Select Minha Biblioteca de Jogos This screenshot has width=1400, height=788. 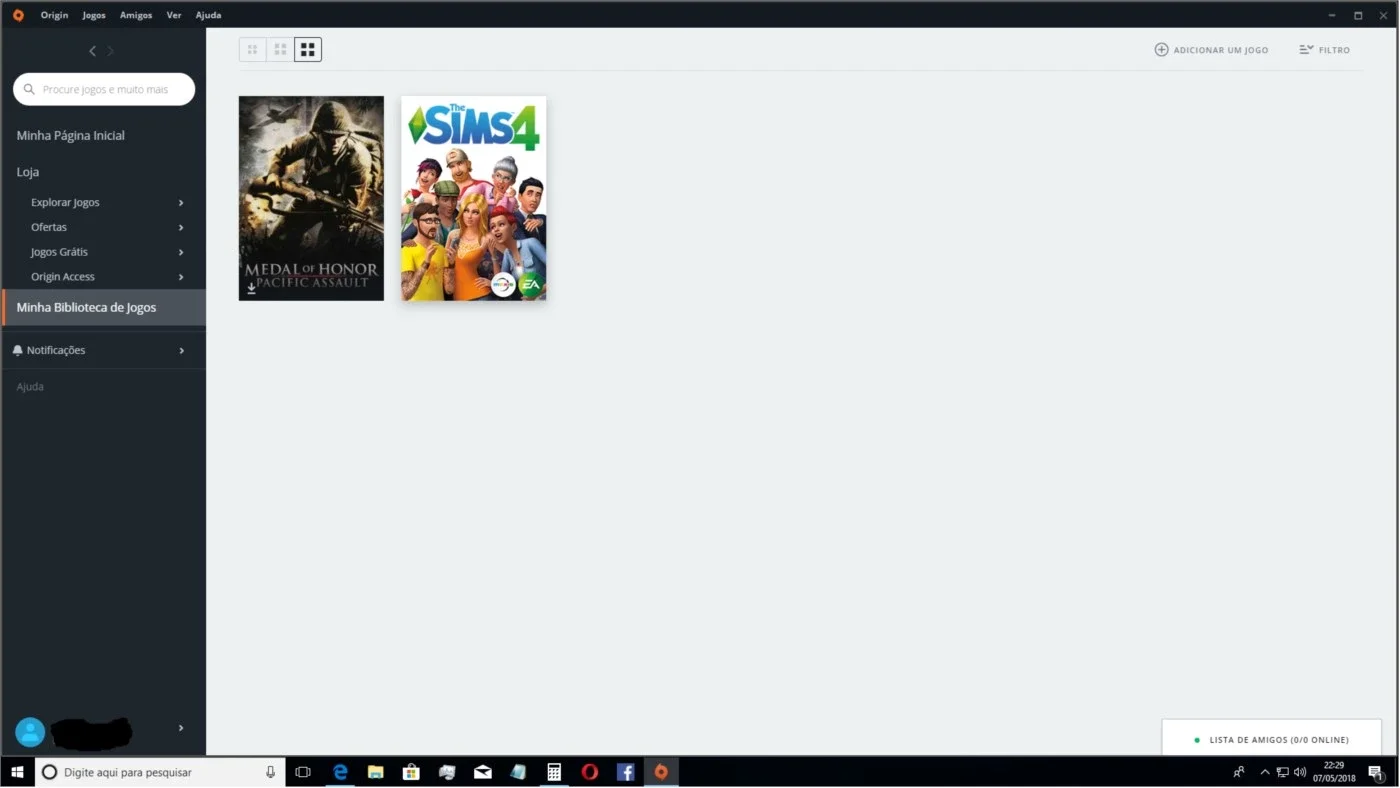(104, 308)
